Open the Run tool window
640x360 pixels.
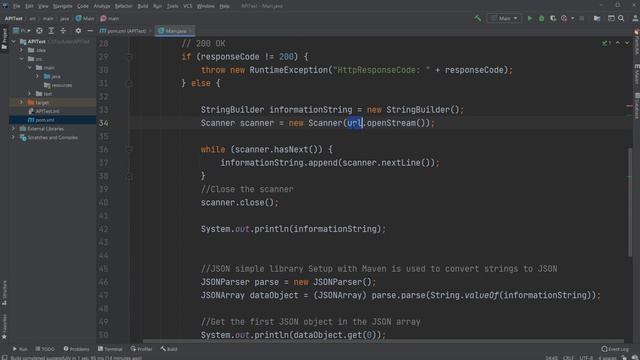(20, 349)
